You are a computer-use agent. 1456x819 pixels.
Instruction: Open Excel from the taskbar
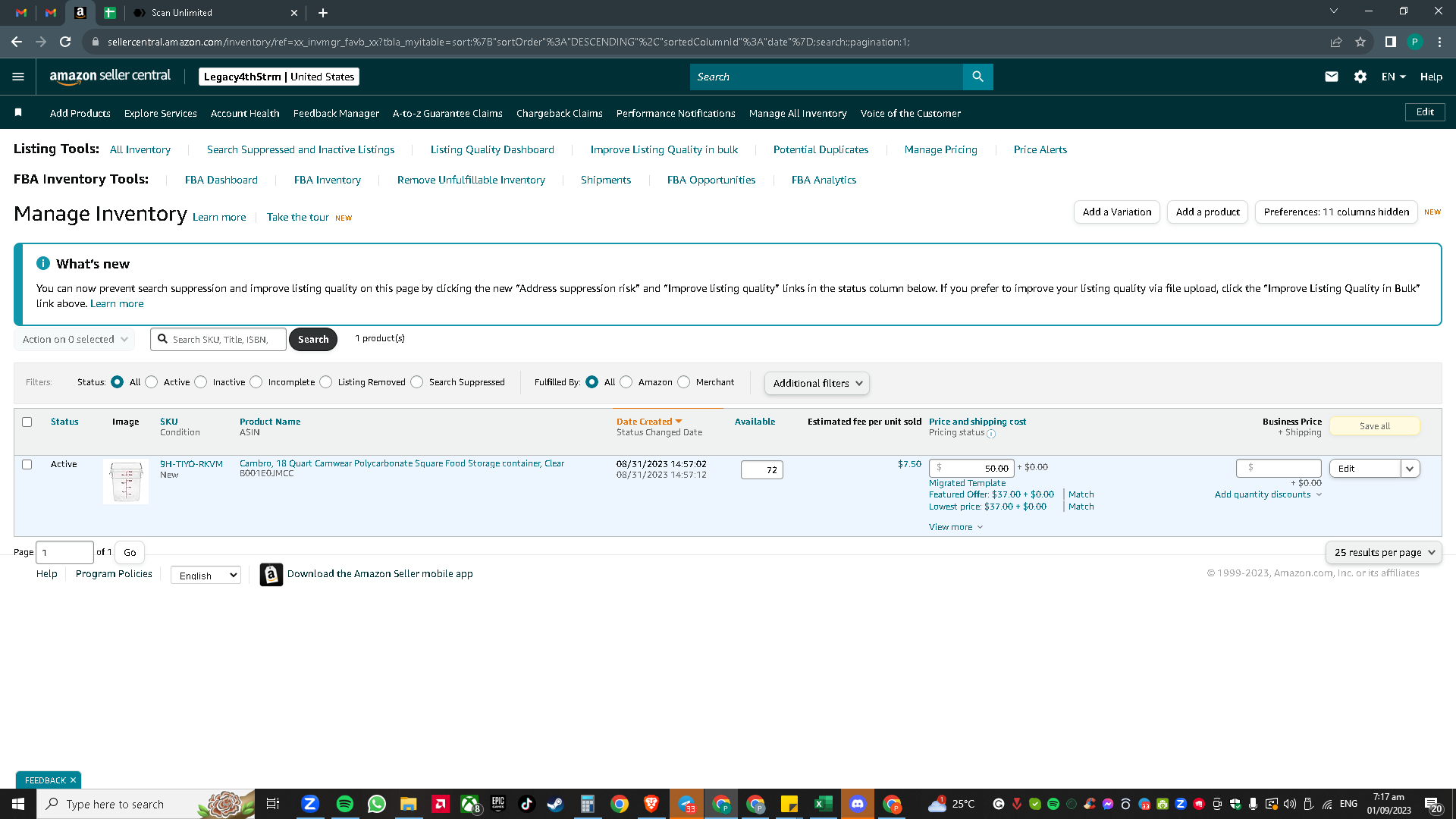pos(823,804)
